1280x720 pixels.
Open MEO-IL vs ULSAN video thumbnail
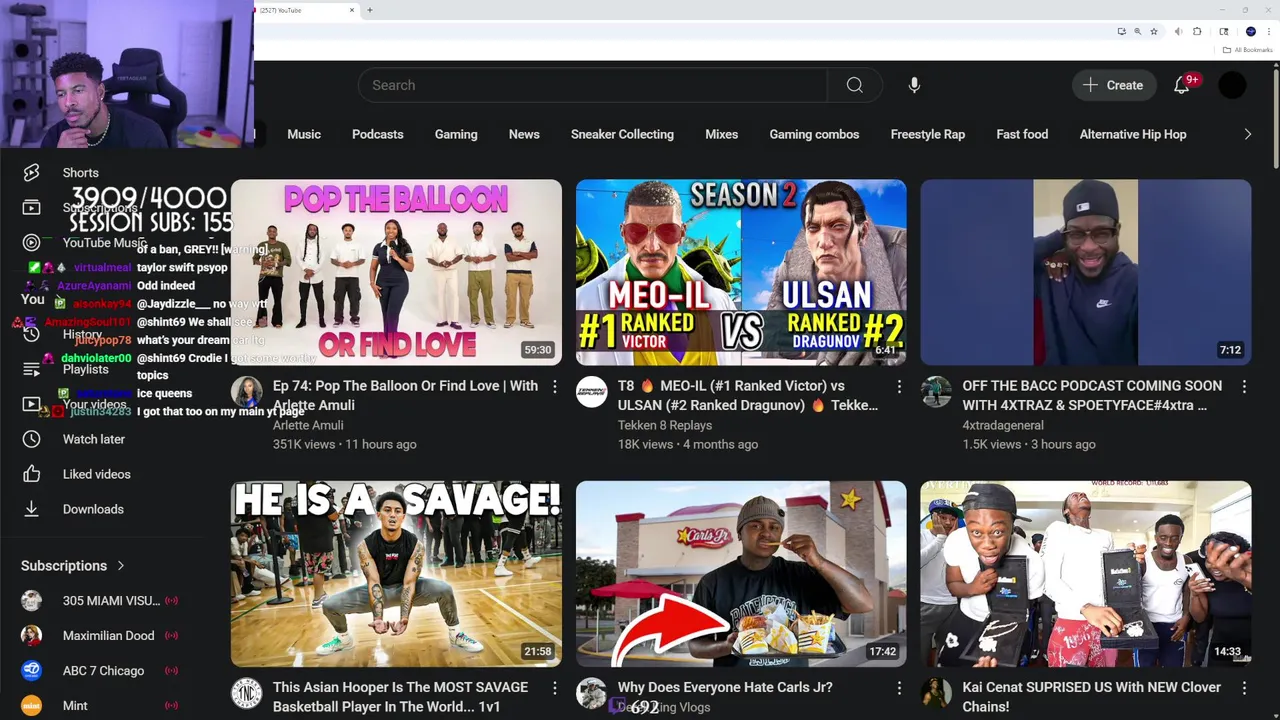point(741,273)
